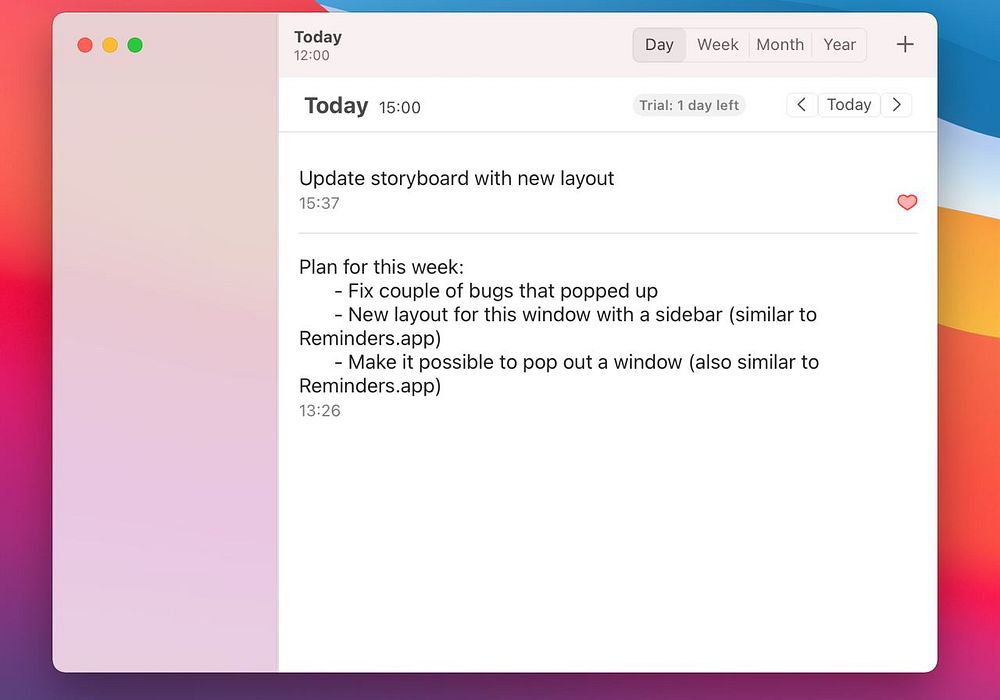The width and height of the screenshot is (1000, 700).
Task: Select note 'Update storyboard with new layout'
Action: pos(456,179)
